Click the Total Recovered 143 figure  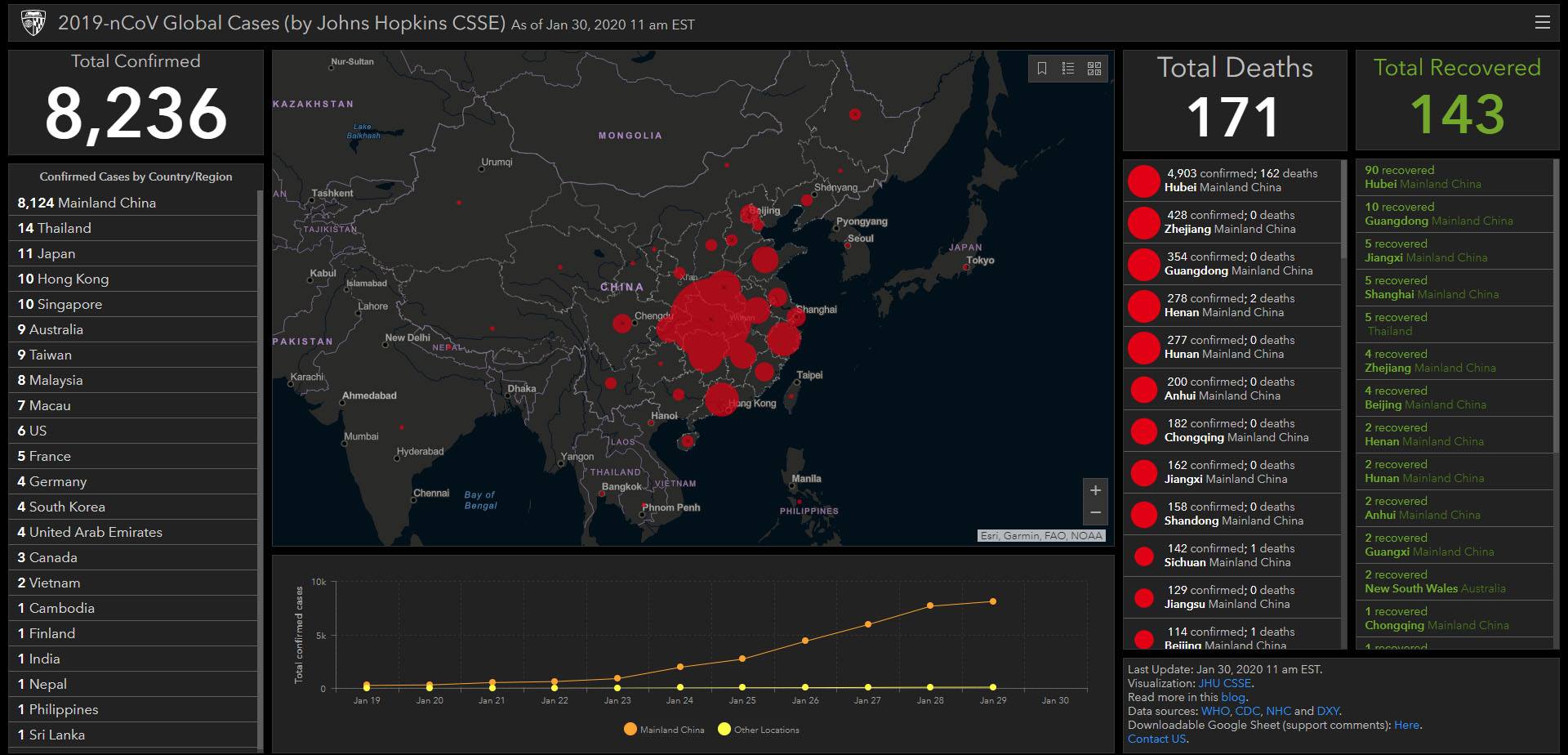pos(1458,114)
